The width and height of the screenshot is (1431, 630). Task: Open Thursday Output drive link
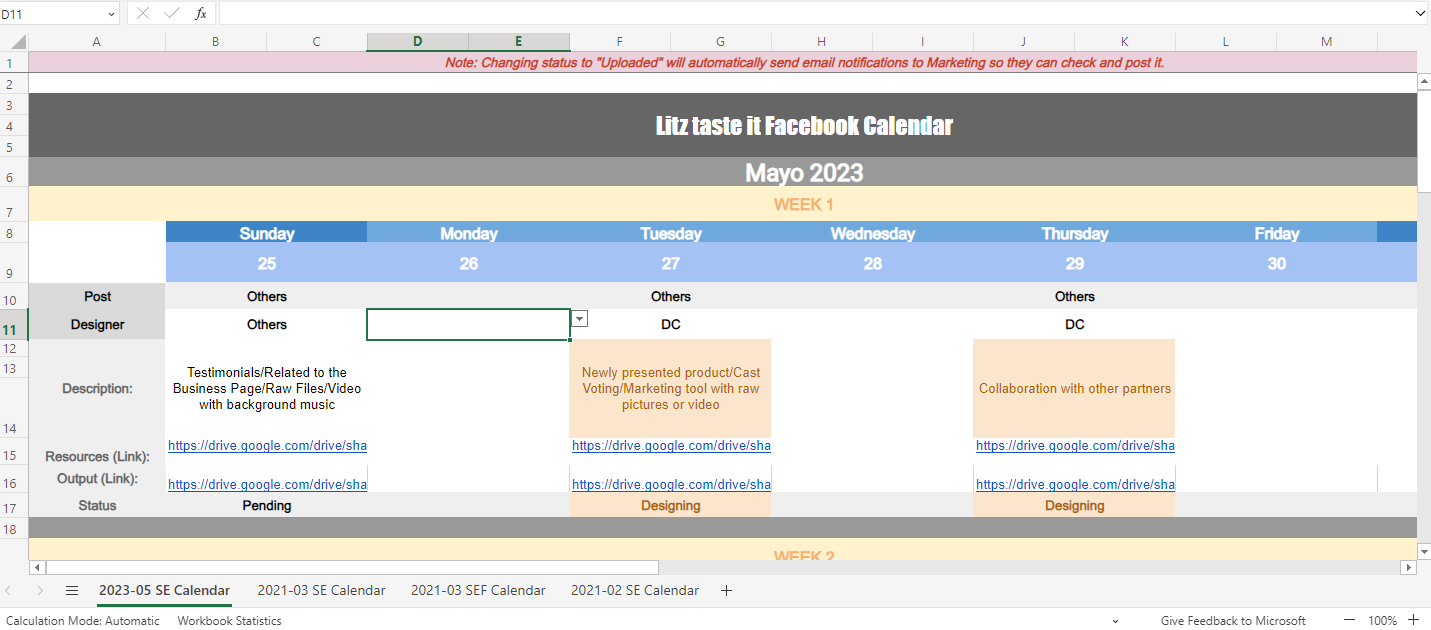(x=1075, y=484)
